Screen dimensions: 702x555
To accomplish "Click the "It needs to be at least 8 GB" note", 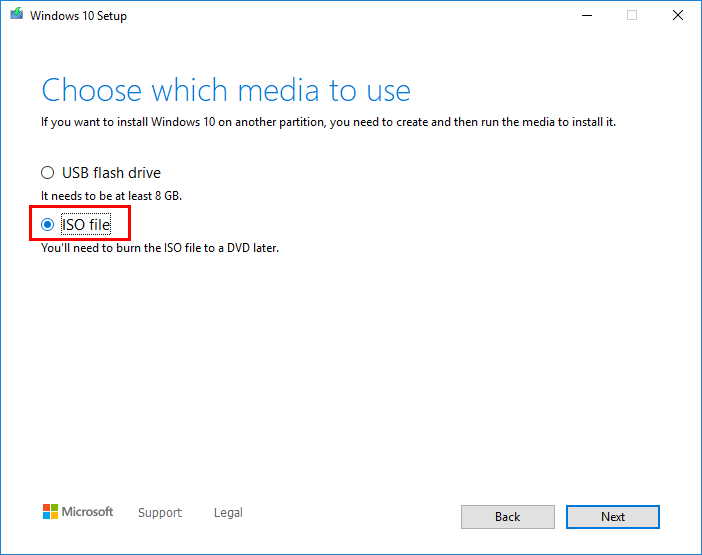I will [x=111, y=196].
